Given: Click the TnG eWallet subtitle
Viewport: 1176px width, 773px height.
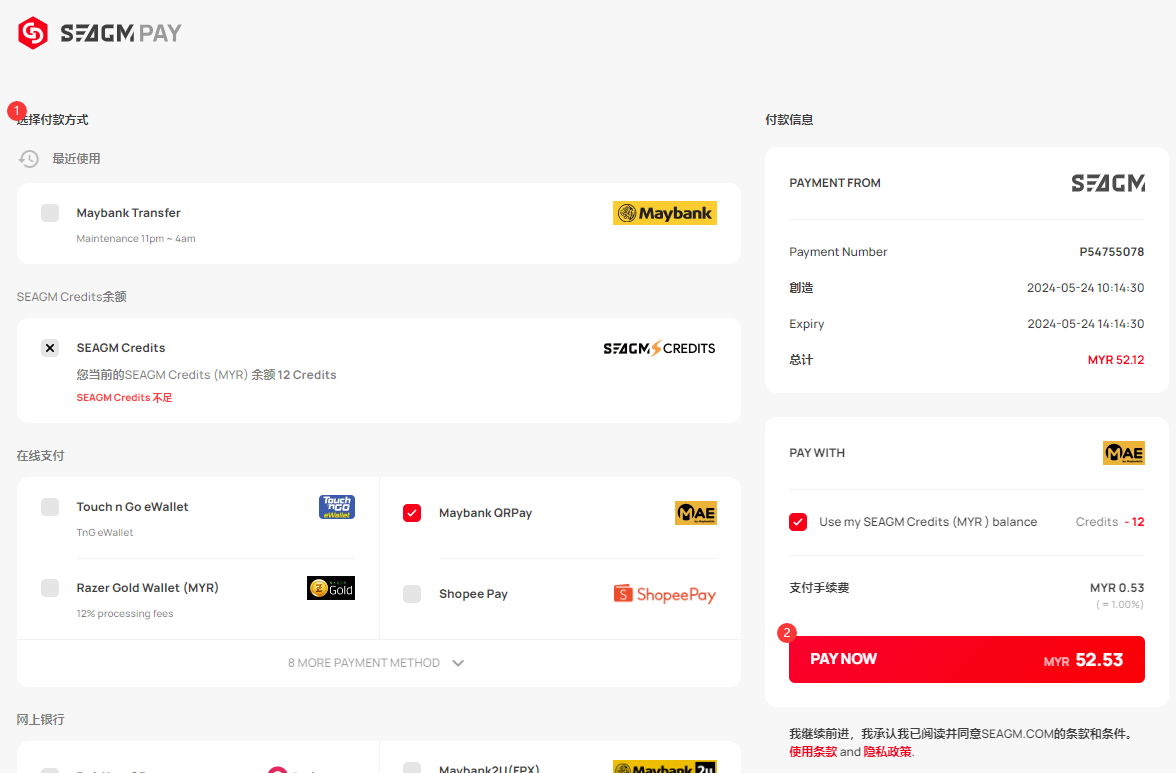Looking at the screenshot, I should pyautogui.click(x=105, y=532).
